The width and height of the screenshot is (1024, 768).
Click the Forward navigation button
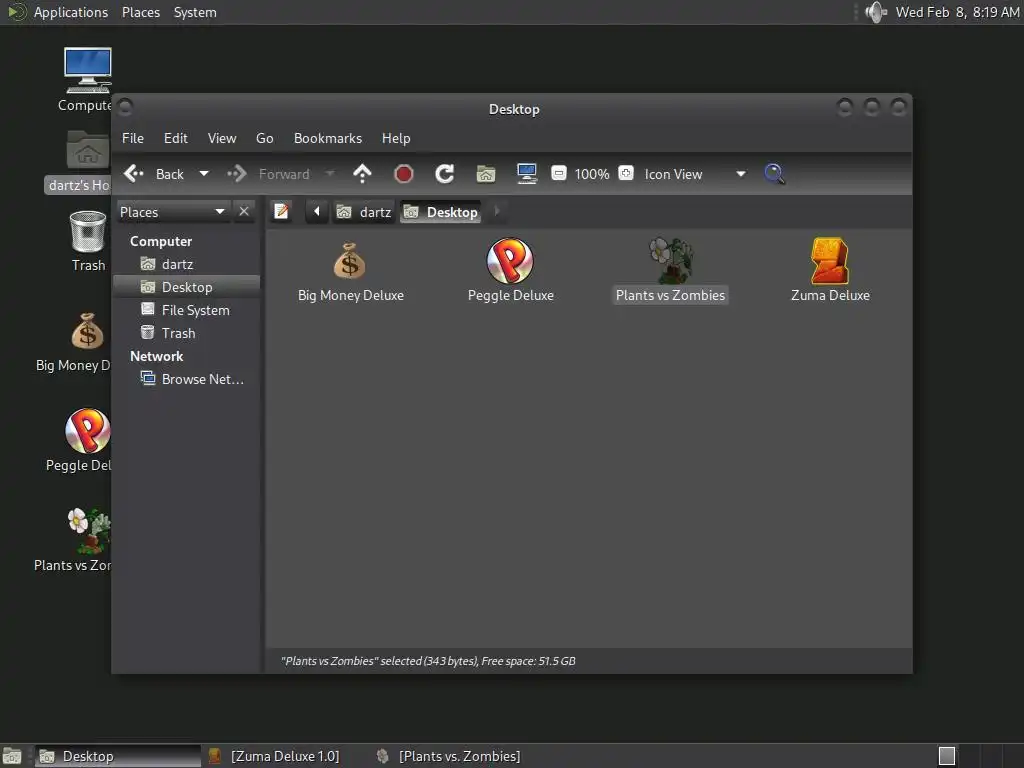click(x=268, y=174)
